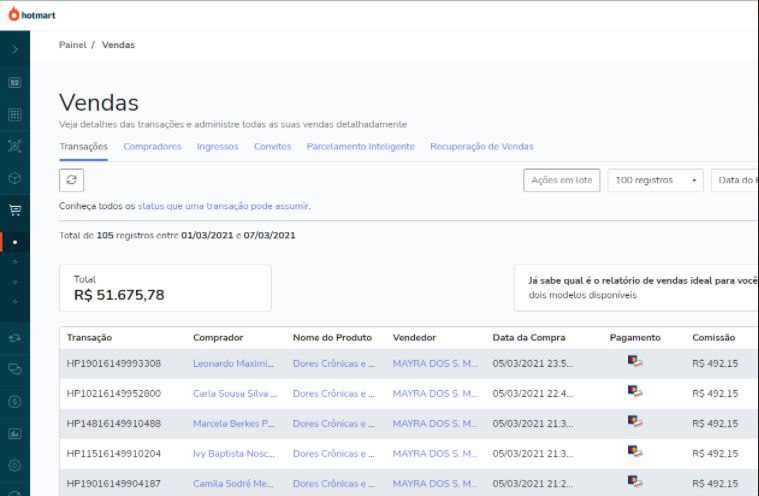Click Painel in the breadcrumb
This screenshot has height=496, width=759.
click(72, 45)
